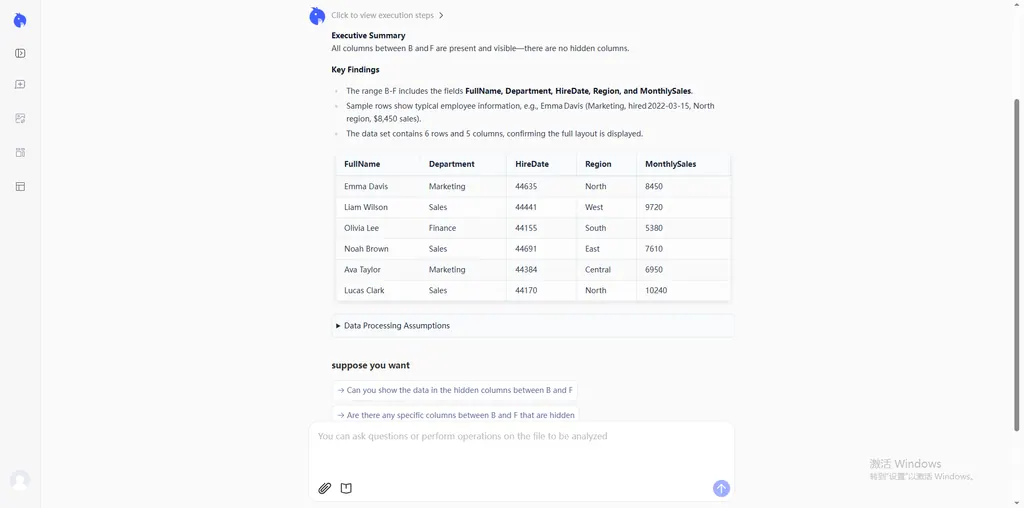
Task: Click the assistant avatar above the summary
Action: coord(317,16)
